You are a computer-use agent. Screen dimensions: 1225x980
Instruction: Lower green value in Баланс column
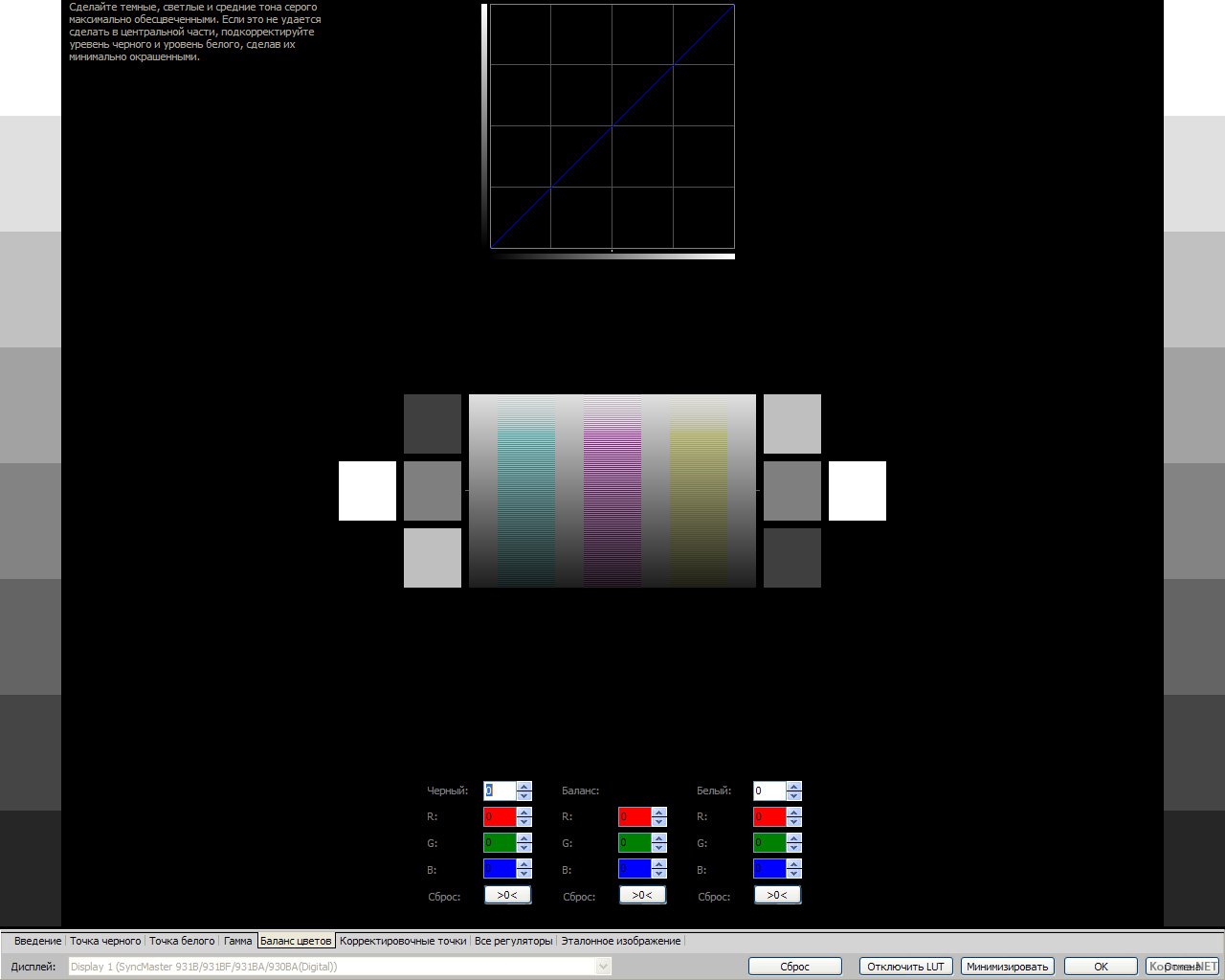pyautogui.click(x=658, y=847)
